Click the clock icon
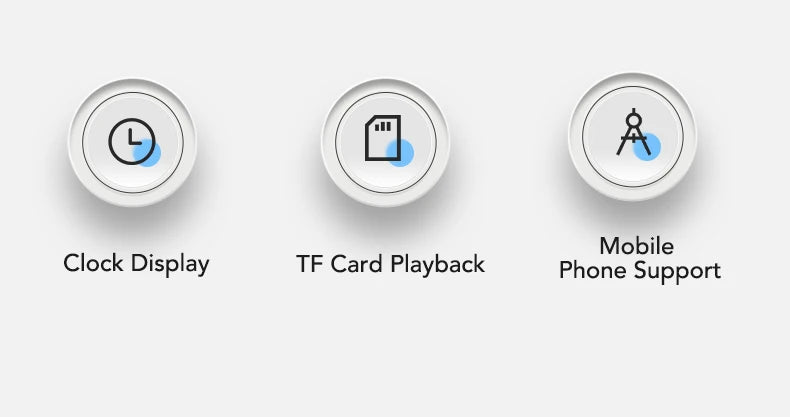 132,142
